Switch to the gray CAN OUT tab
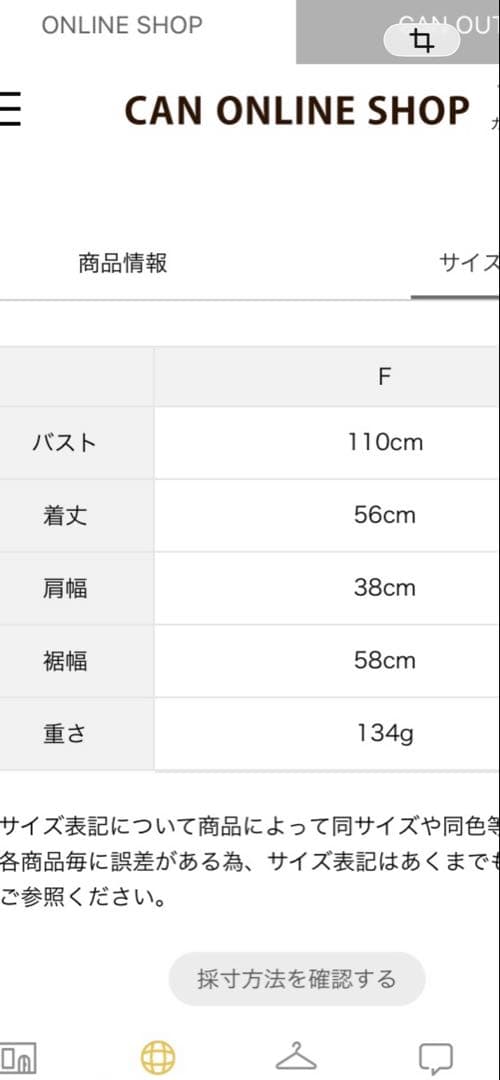The height and width of the screenshot is (1080, 500). coord(398,32)
